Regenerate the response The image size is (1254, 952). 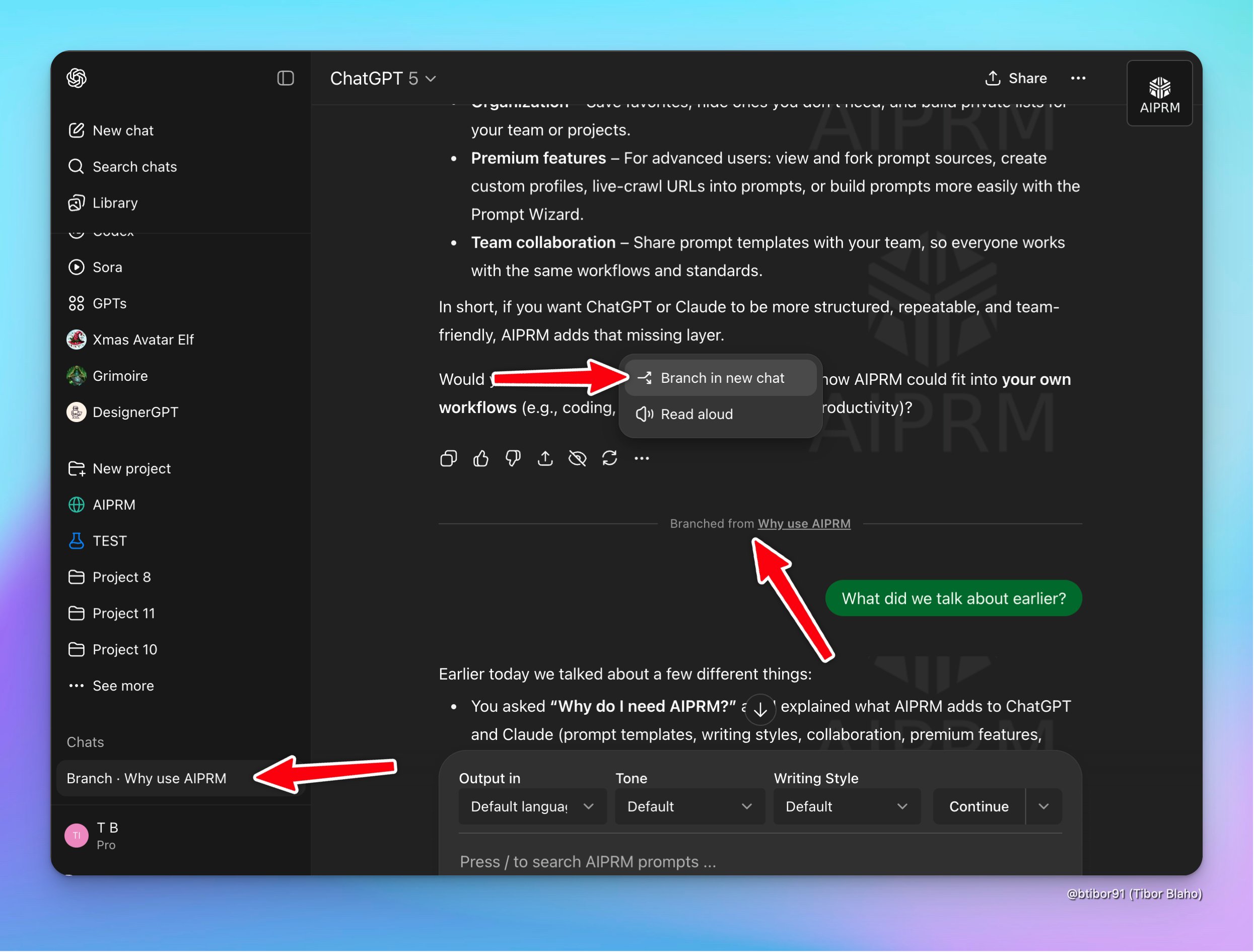[609, 458]
